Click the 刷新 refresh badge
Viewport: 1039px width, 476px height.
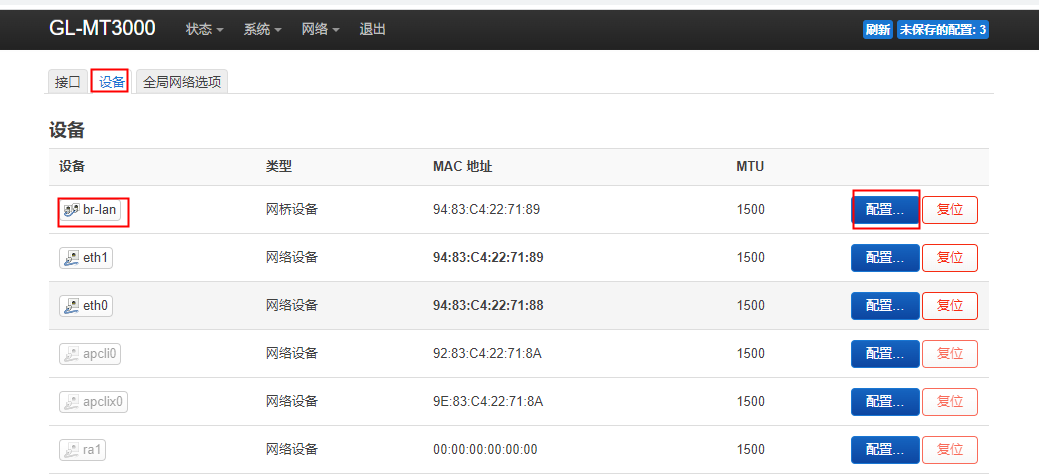tap(878, 30)
